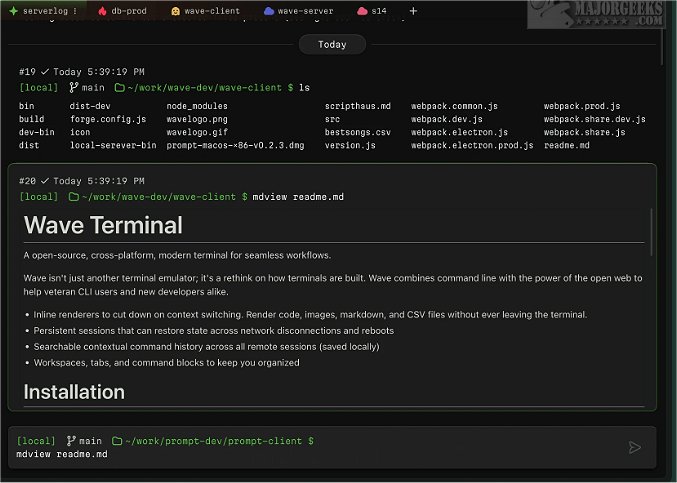Screen dimensions: 677x483
Task: Click the flame icon on the db-prod tab
Action: 102,11
